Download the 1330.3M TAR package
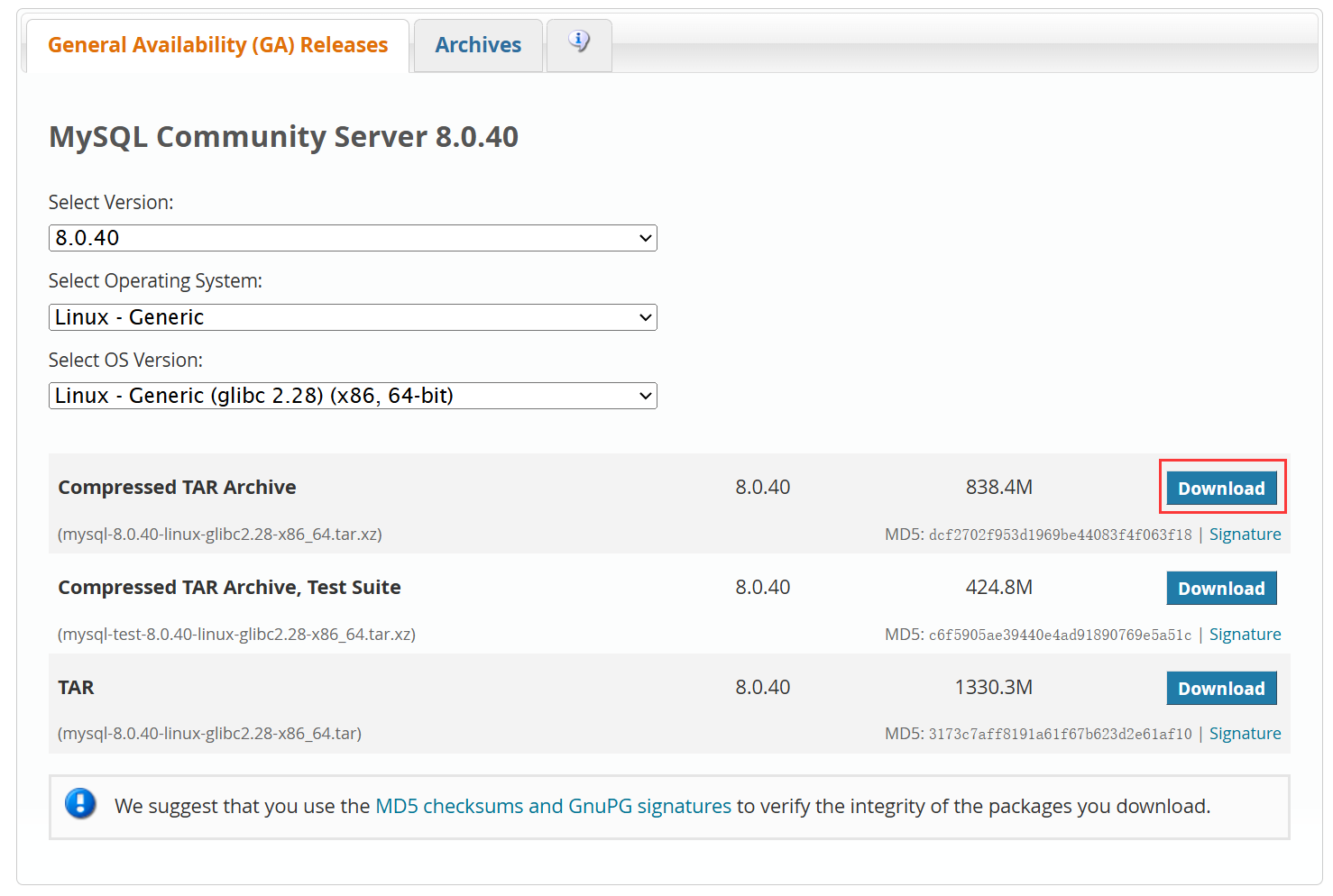The height and width of the screenshot is (896, 1333). 1221,689
